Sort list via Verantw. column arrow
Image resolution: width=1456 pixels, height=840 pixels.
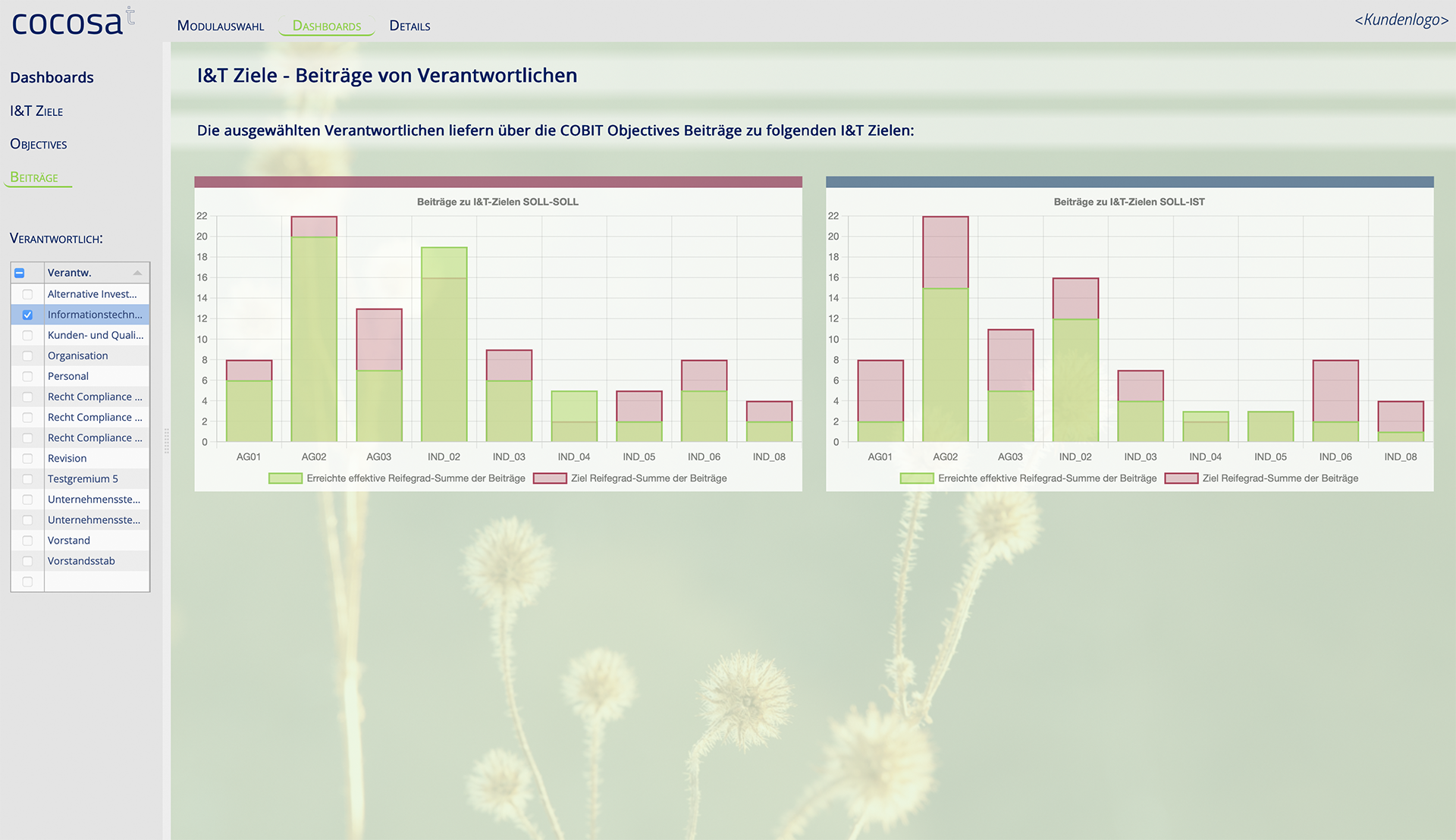[x=137, y=273]
